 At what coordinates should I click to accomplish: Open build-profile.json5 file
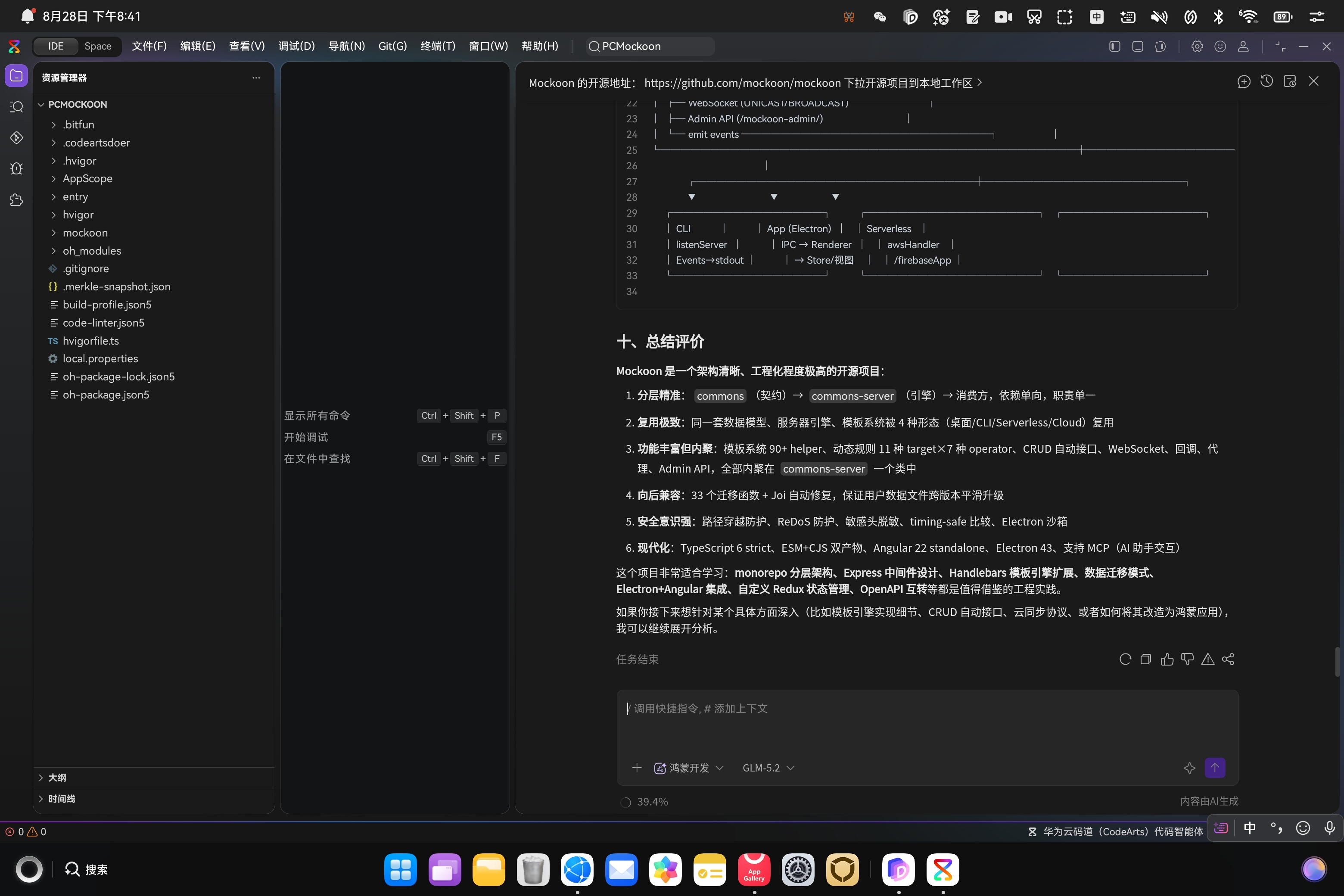tap(107, 305)
